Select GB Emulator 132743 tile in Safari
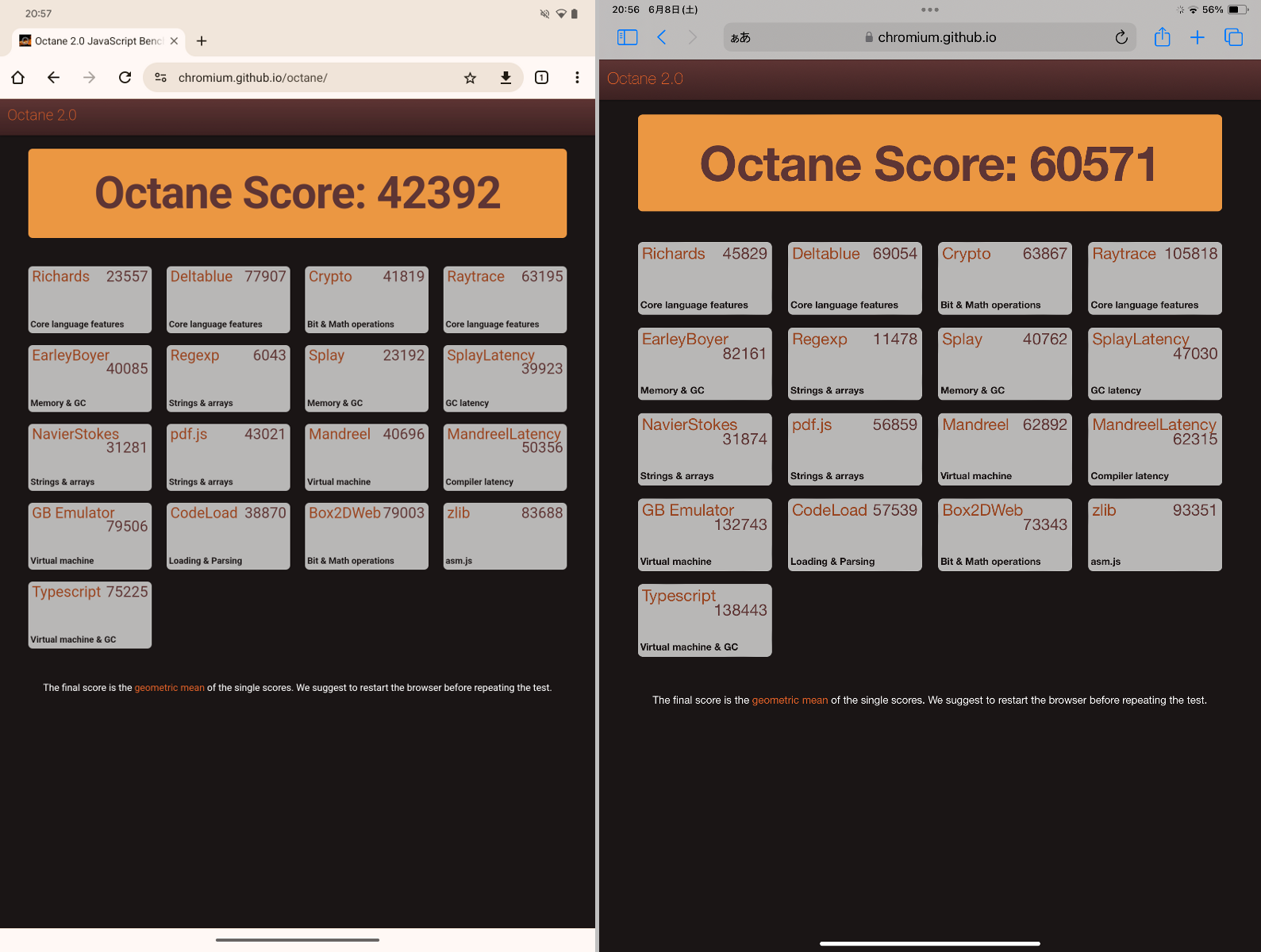The height and width of the screenshot is (952, 1261). click(705, 535)
